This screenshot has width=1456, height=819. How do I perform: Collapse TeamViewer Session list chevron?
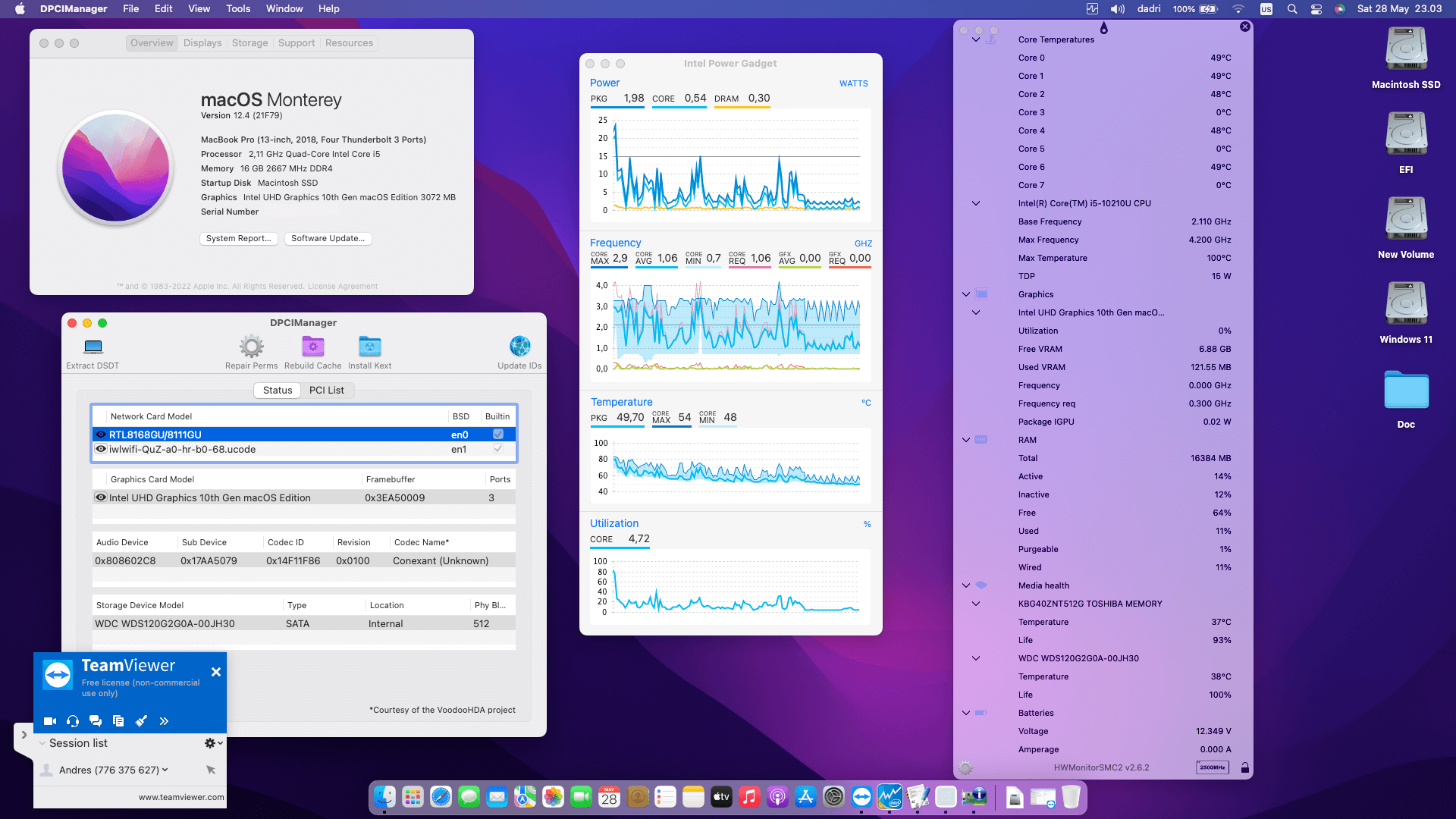coord(42,743)
